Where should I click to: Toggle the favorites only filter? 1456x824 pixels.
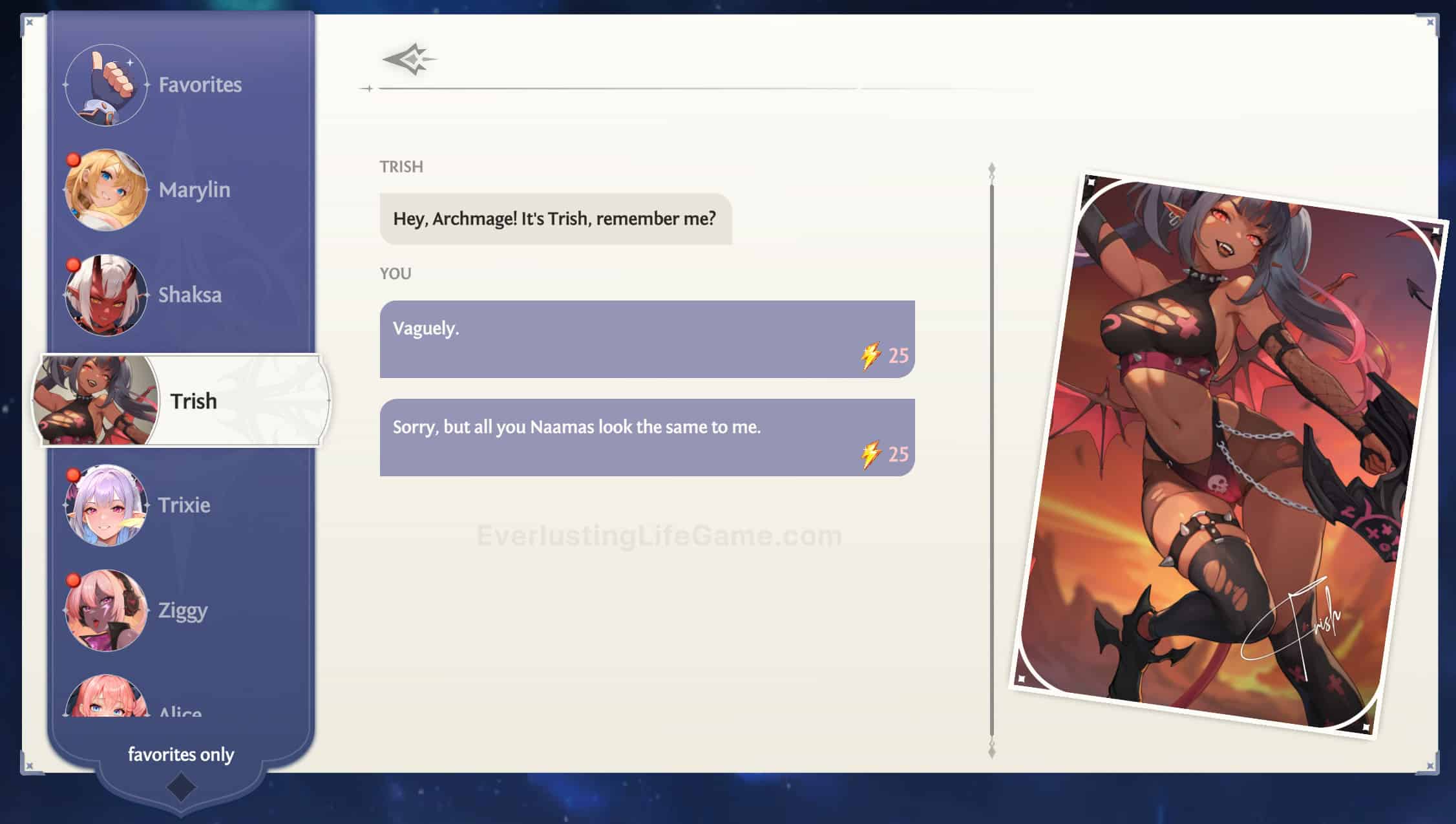182,754
